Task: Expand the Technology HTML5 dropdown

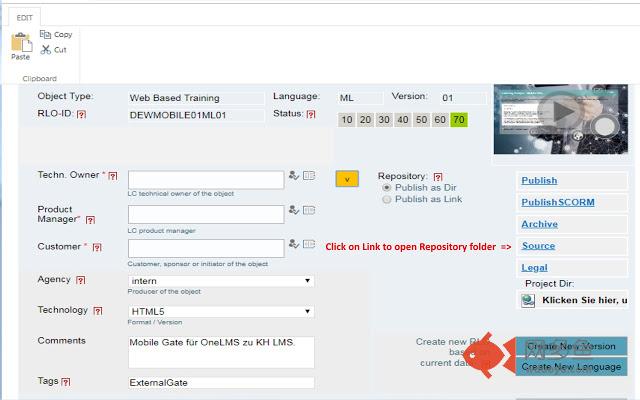Action: (307, 311)
